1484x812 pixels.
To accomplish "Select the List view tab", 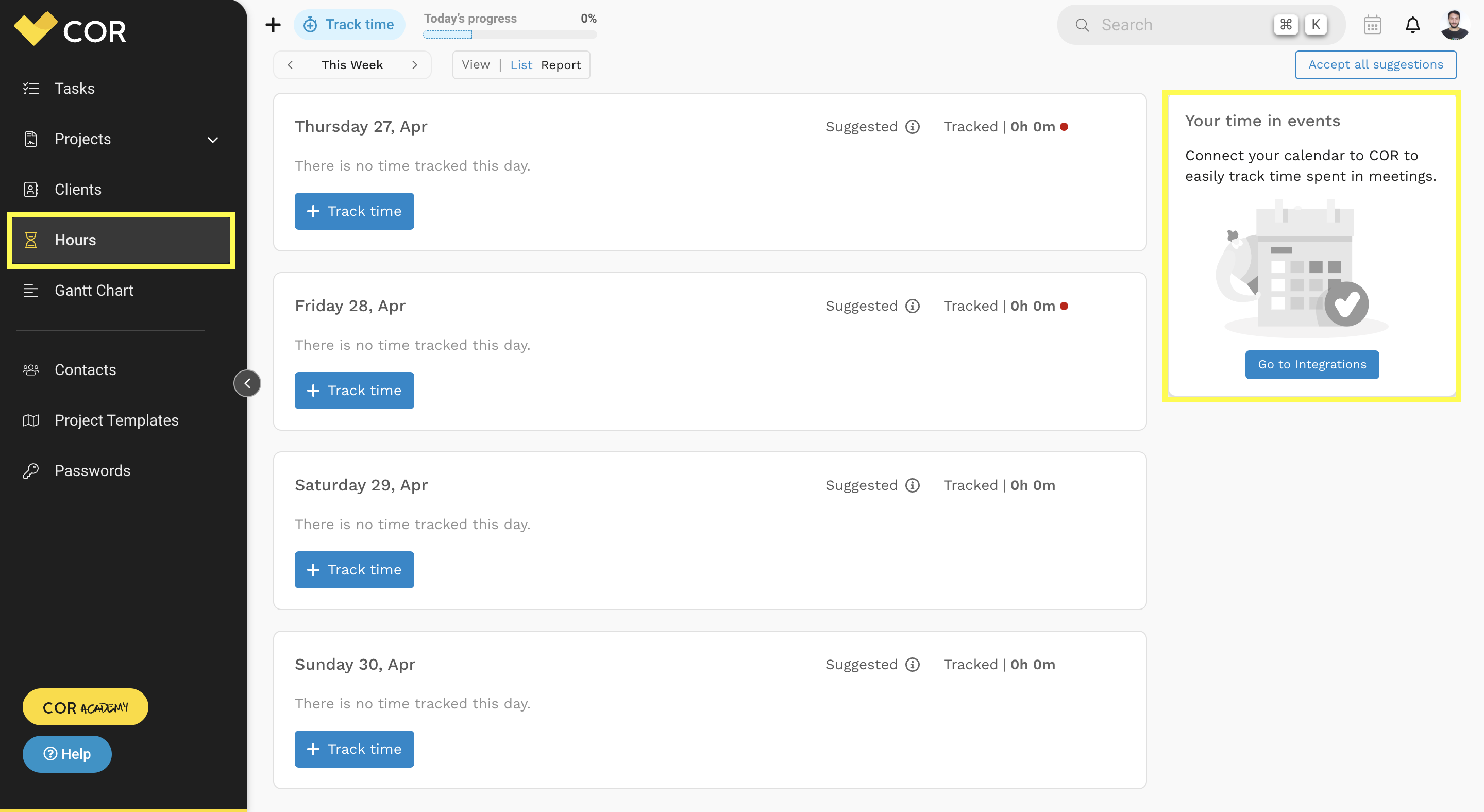I will tap(521, 64).
